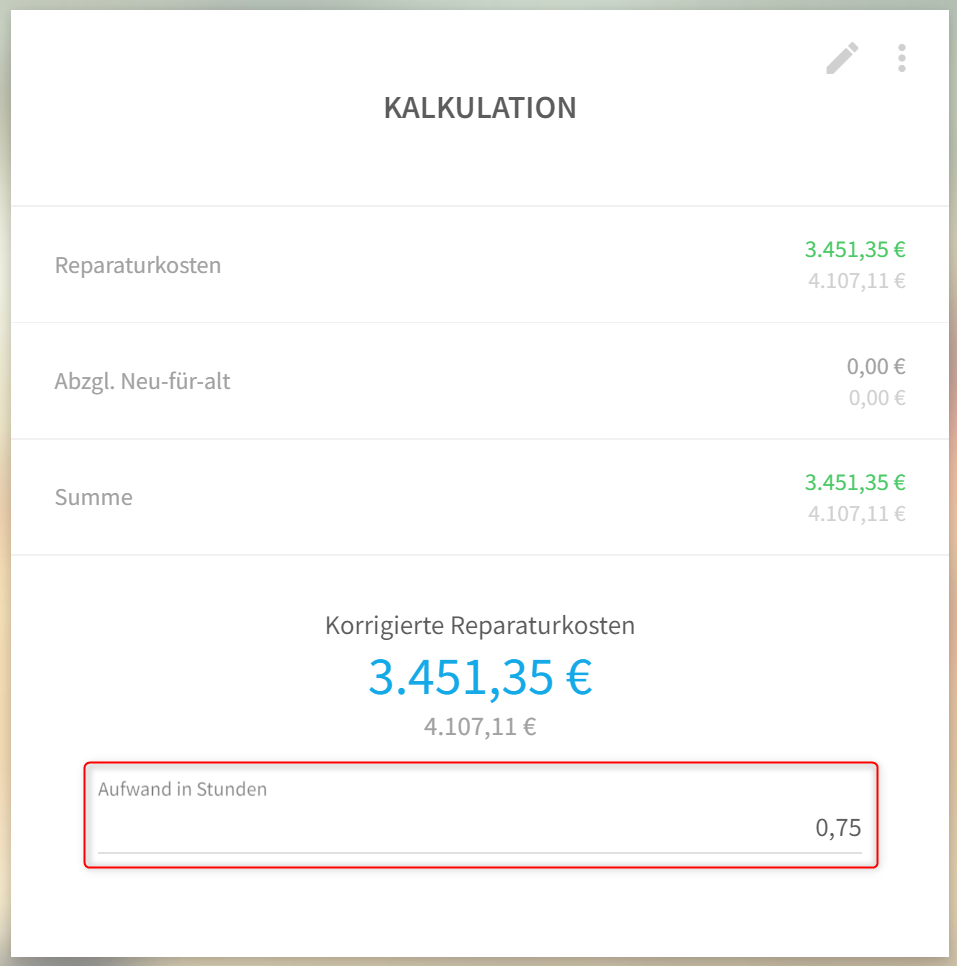The width and height of the screenshot is (957, 966).
Task: Click the pencil edit icon
Action: click(842, 59)
